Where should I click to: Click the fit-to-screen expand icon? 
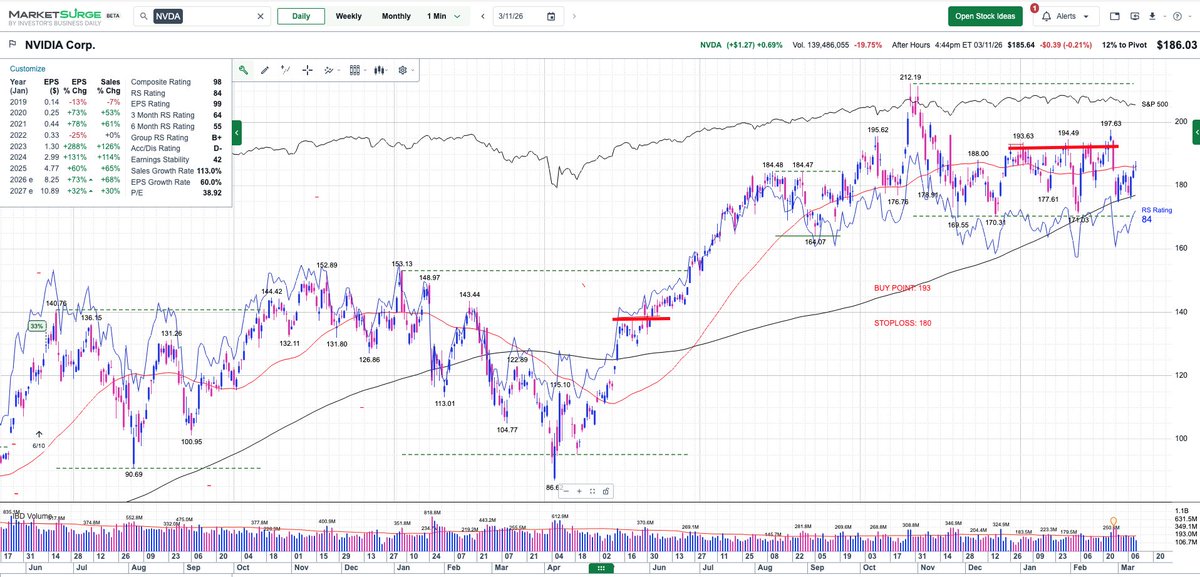point(592,491)
